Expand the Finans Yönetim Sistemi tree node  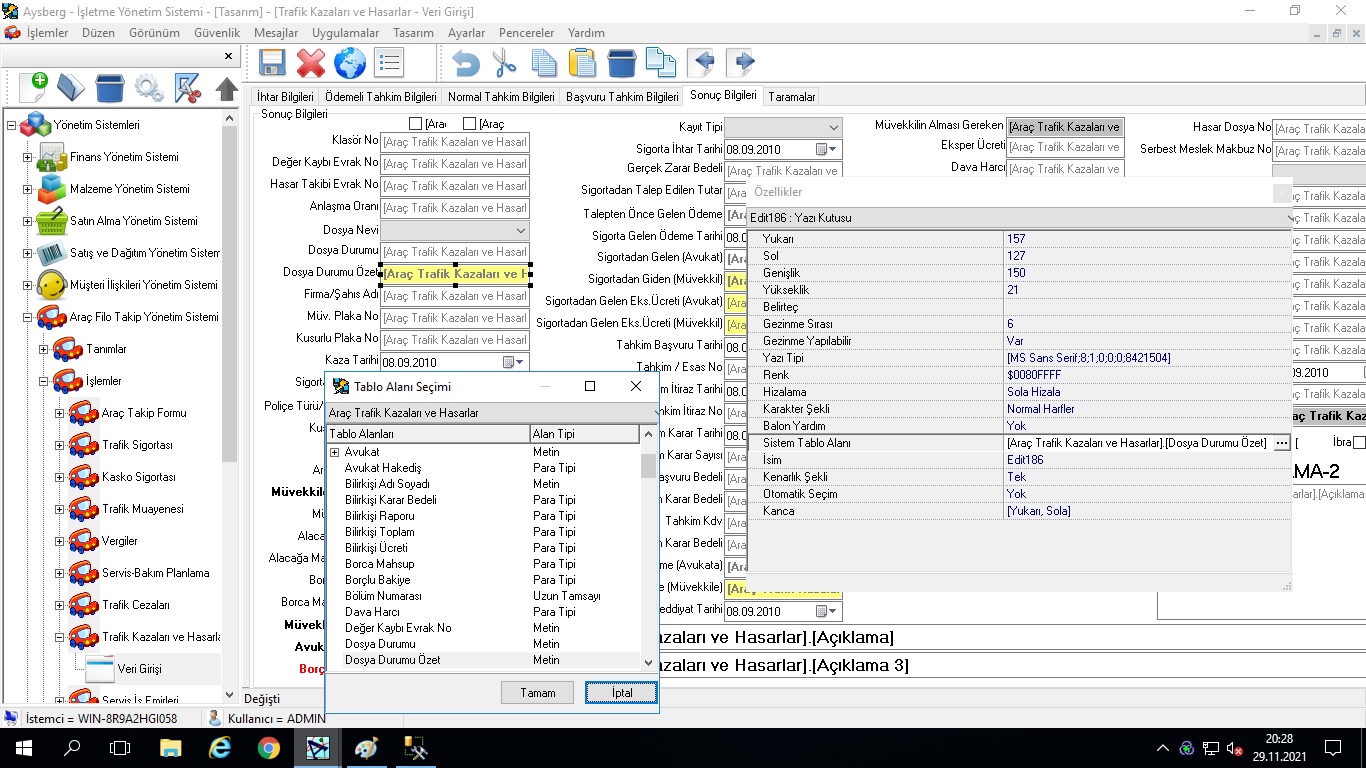click(x=28, y=157)
